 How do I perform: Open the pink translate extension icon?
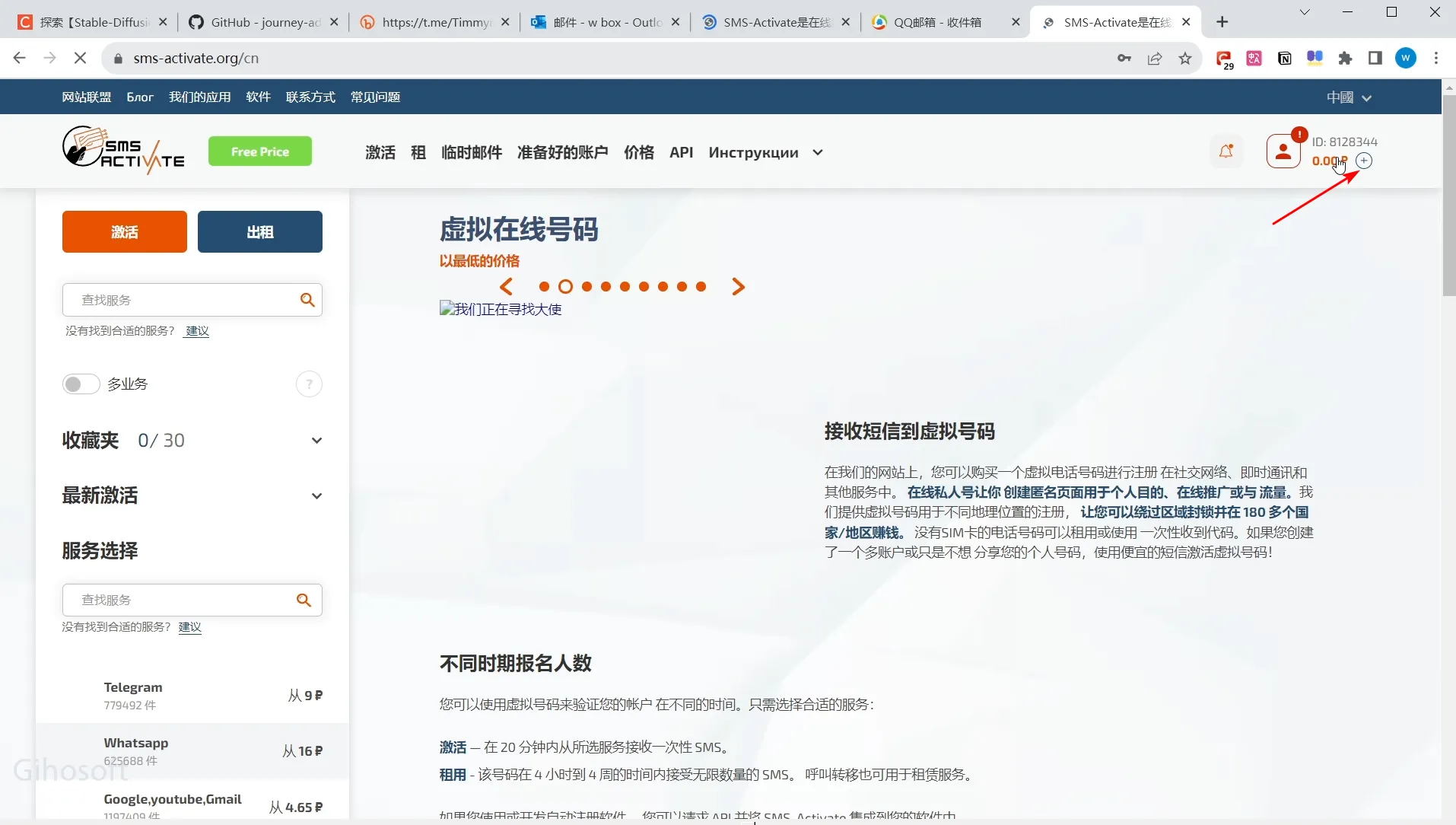(x=1254, y=59)
